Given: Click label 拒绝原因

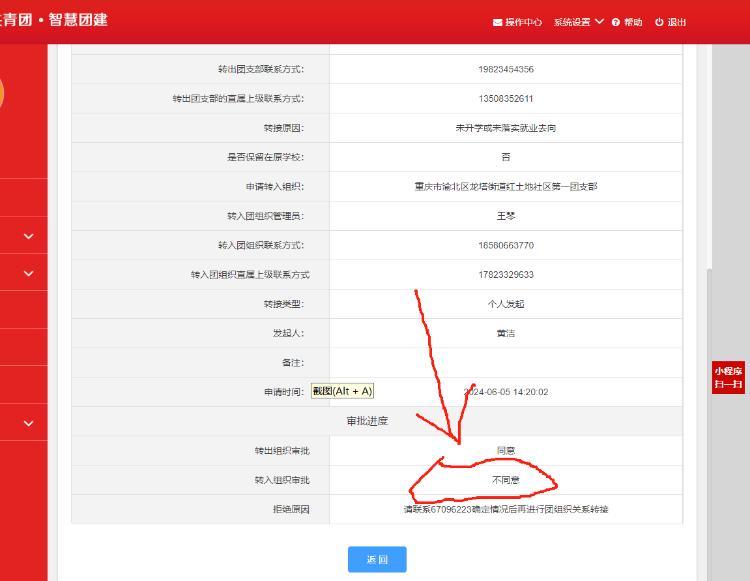Looking at the screenshot, I should [x=291, y=509].
